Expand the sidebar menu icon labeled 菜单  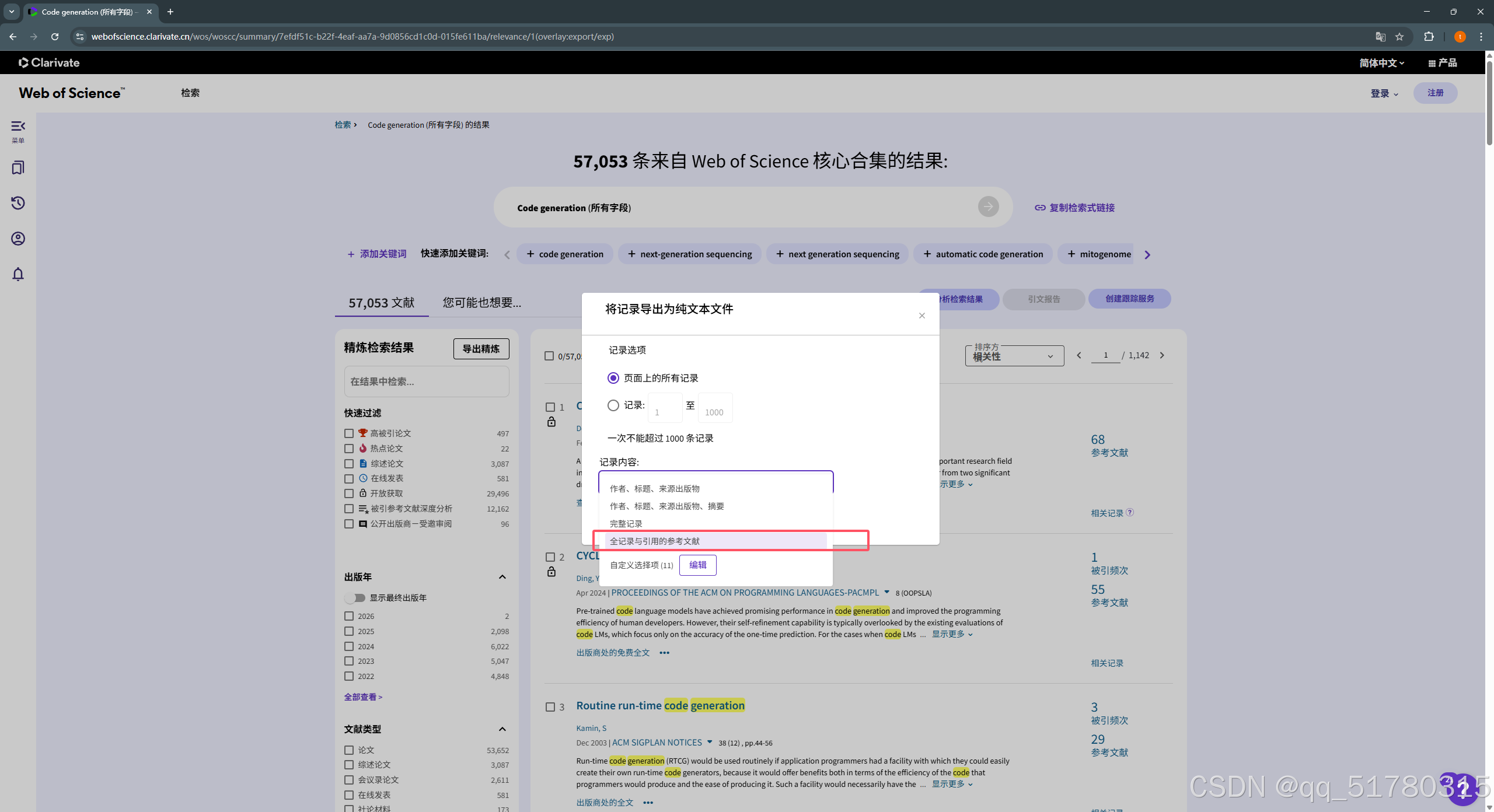(x=18, y=127)
